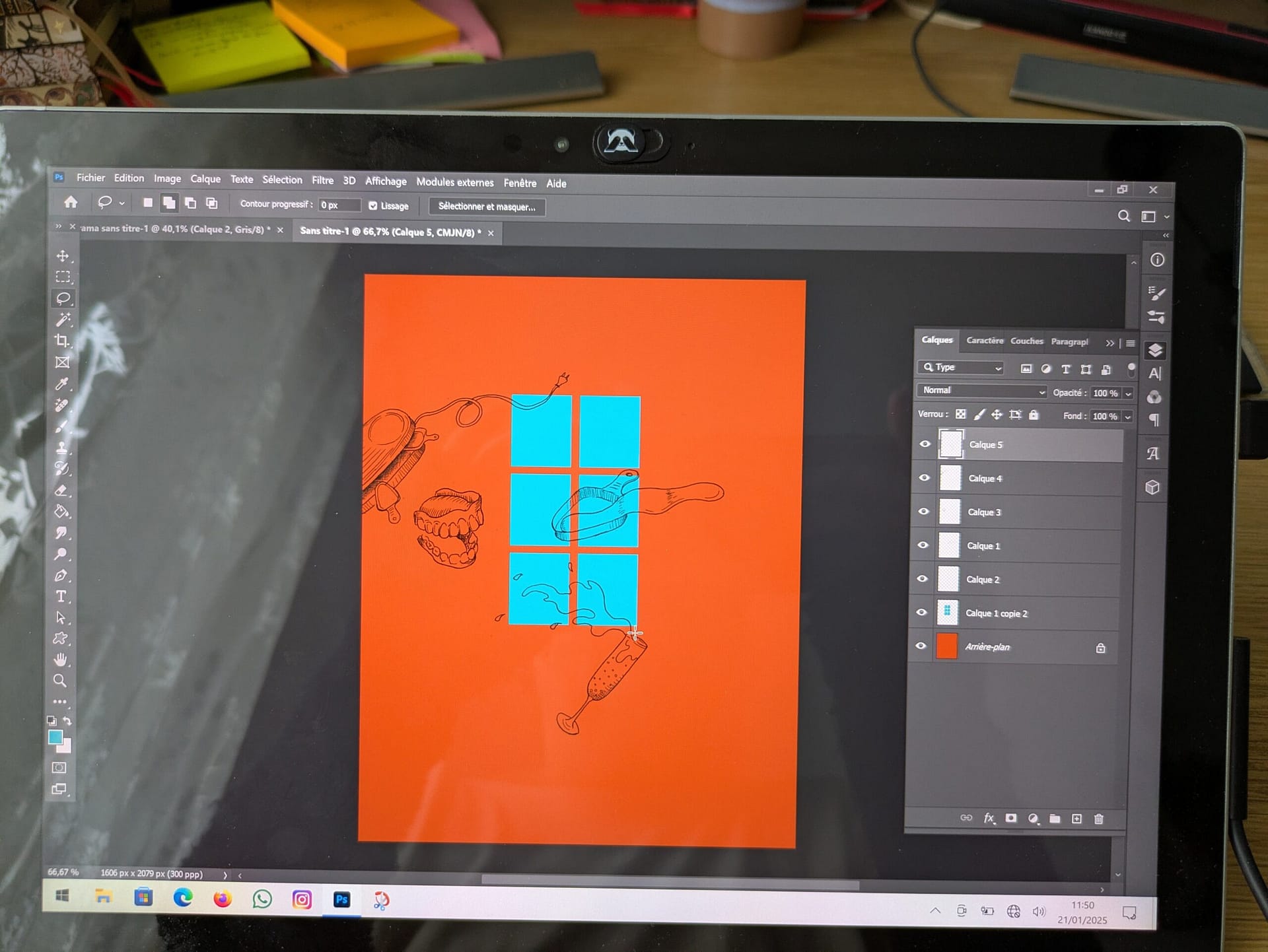Select the Spot Healing Brush tool
This screenshot has height=952, width=1268.
pos(62,405)
